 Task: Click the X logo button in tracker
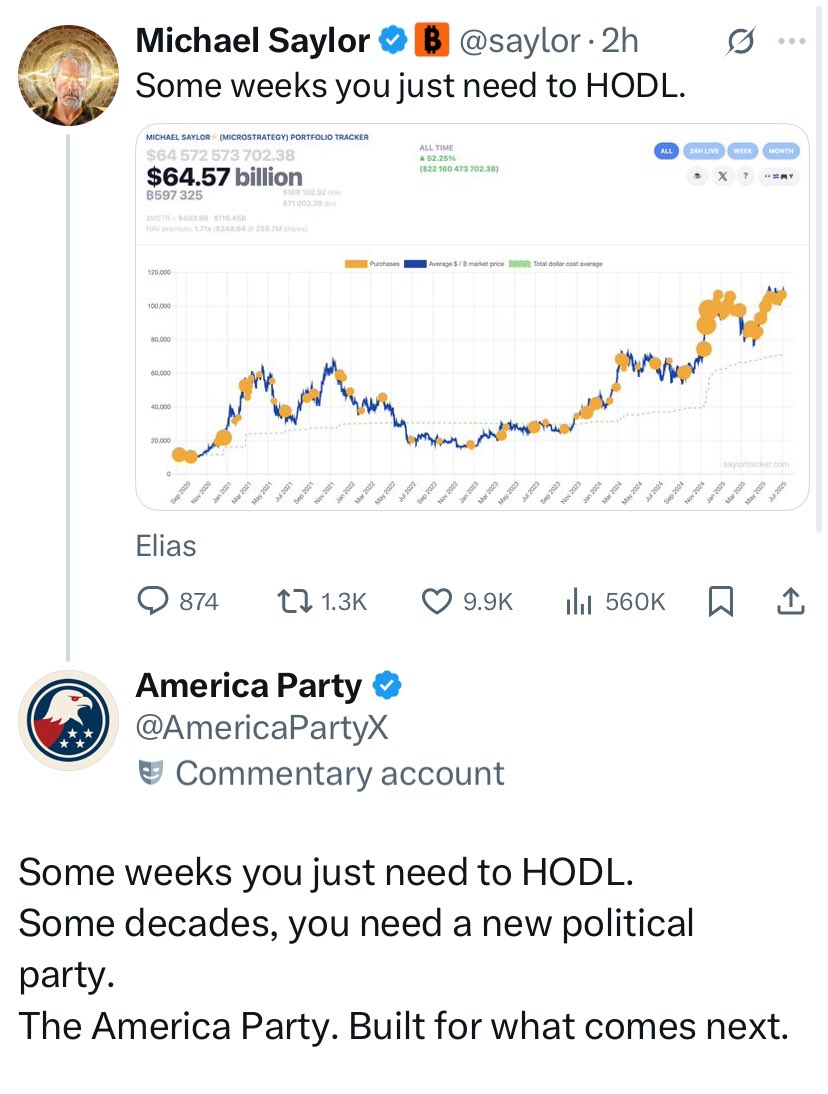click(723, 176)
